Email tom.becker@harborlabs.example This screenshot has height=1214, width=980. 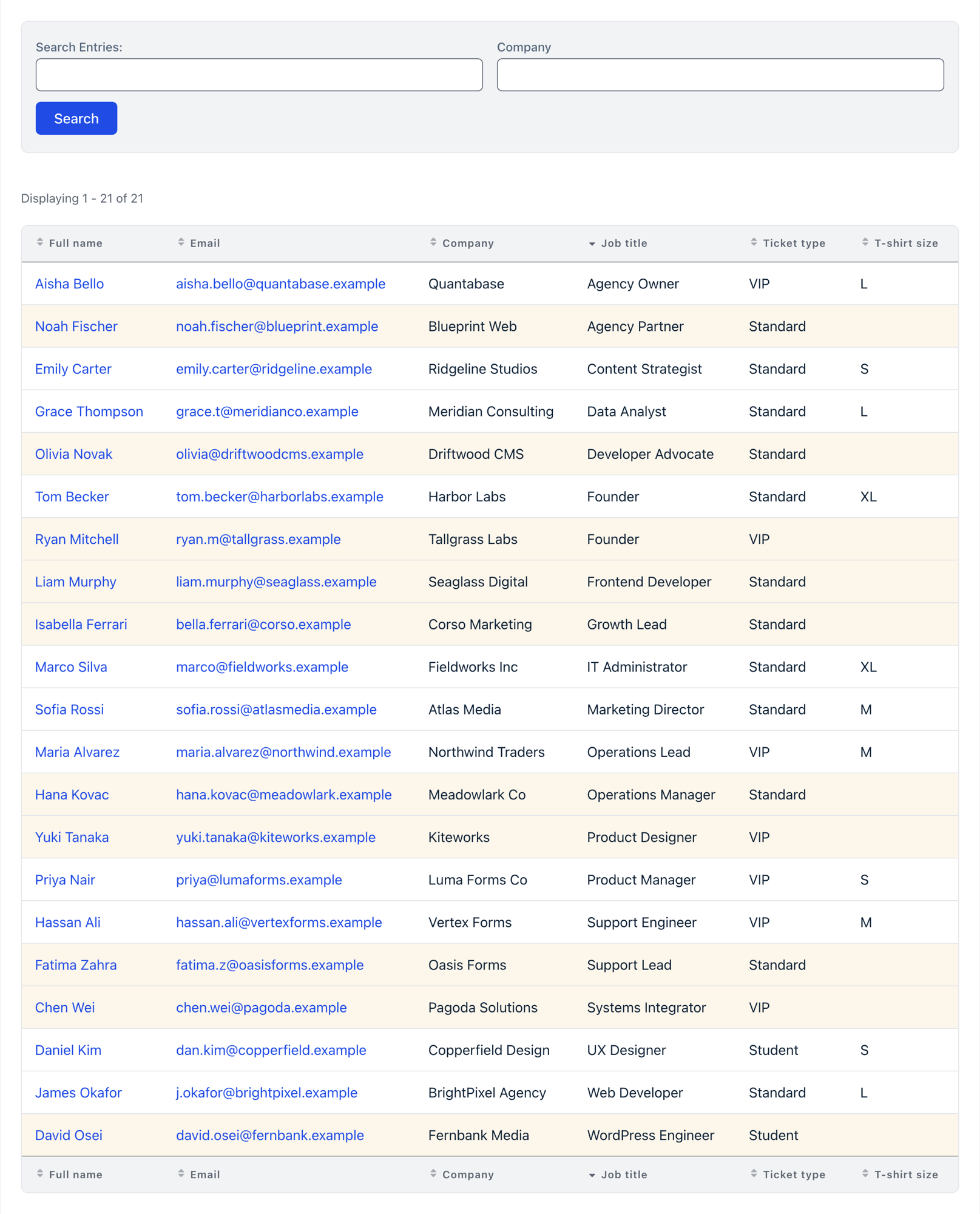(280, 497)
